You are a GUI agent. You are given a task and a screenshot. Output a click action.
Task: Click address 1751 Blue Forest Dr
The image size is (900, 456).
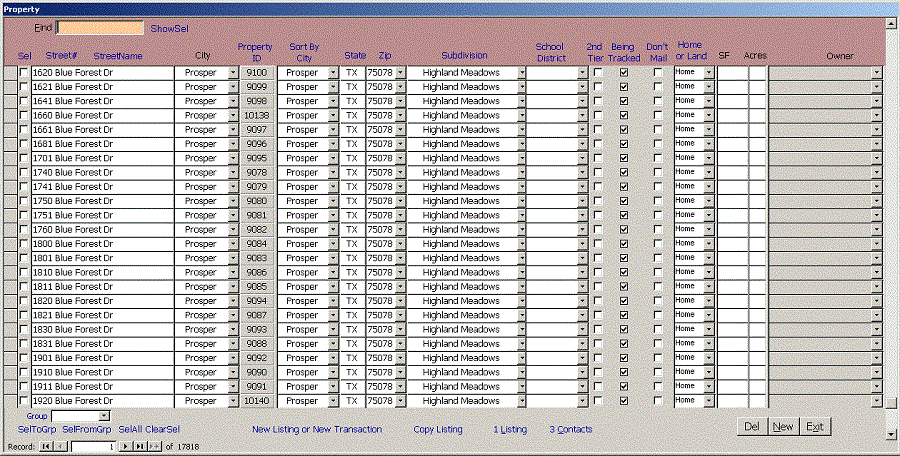point(103,215)
